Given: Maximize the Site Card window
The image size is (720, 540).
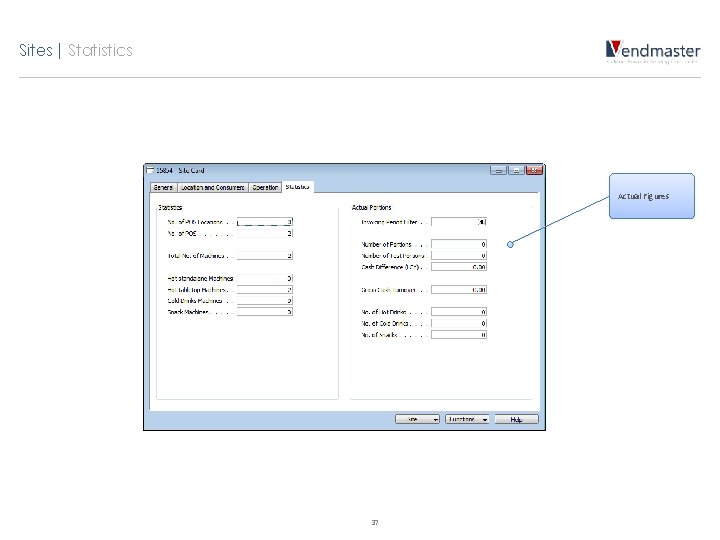Looking at the screenshot, I should click(x=516, y=170).
